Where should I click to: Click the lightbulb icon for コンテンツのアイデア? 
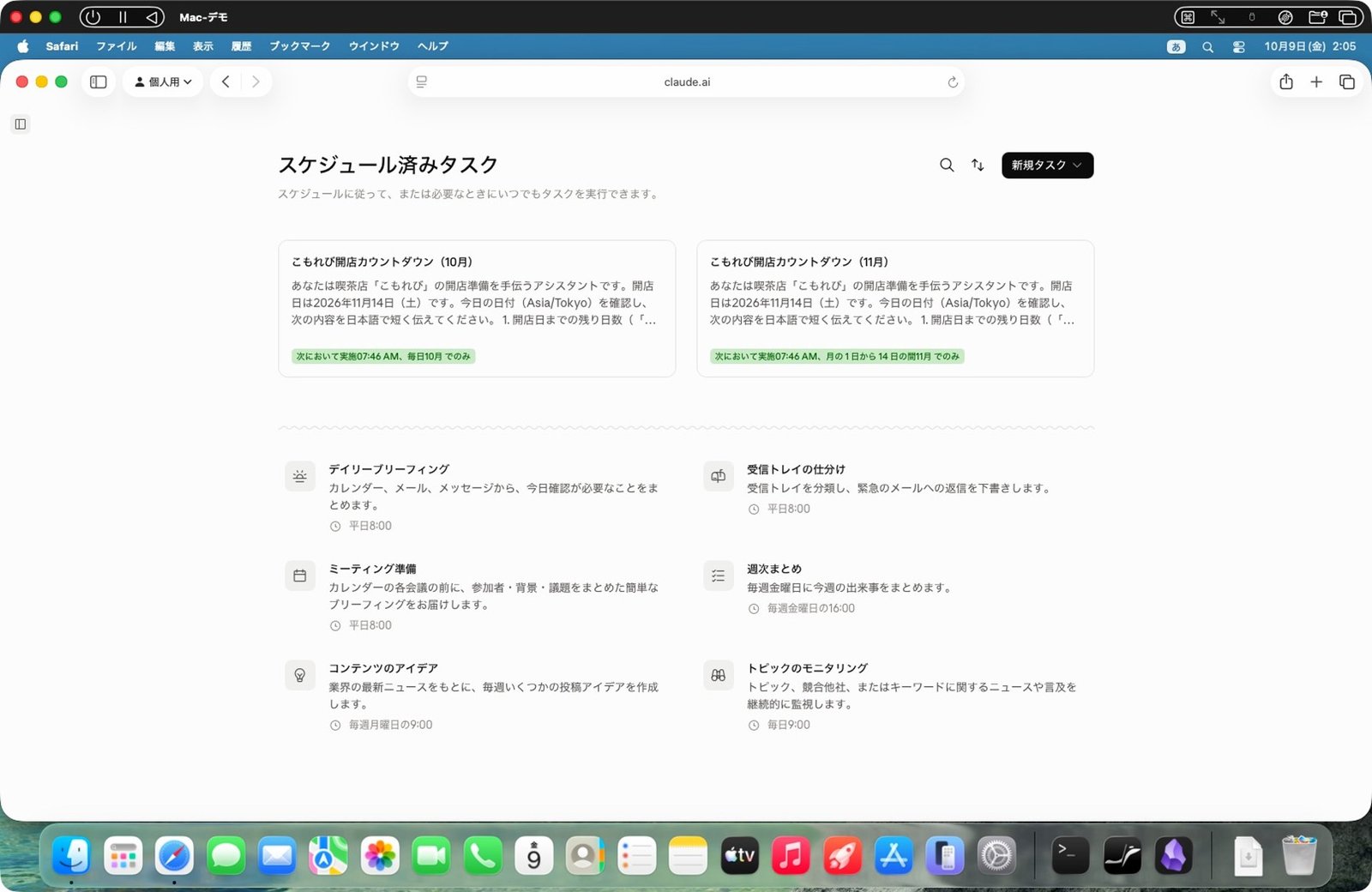click(300, 675)
